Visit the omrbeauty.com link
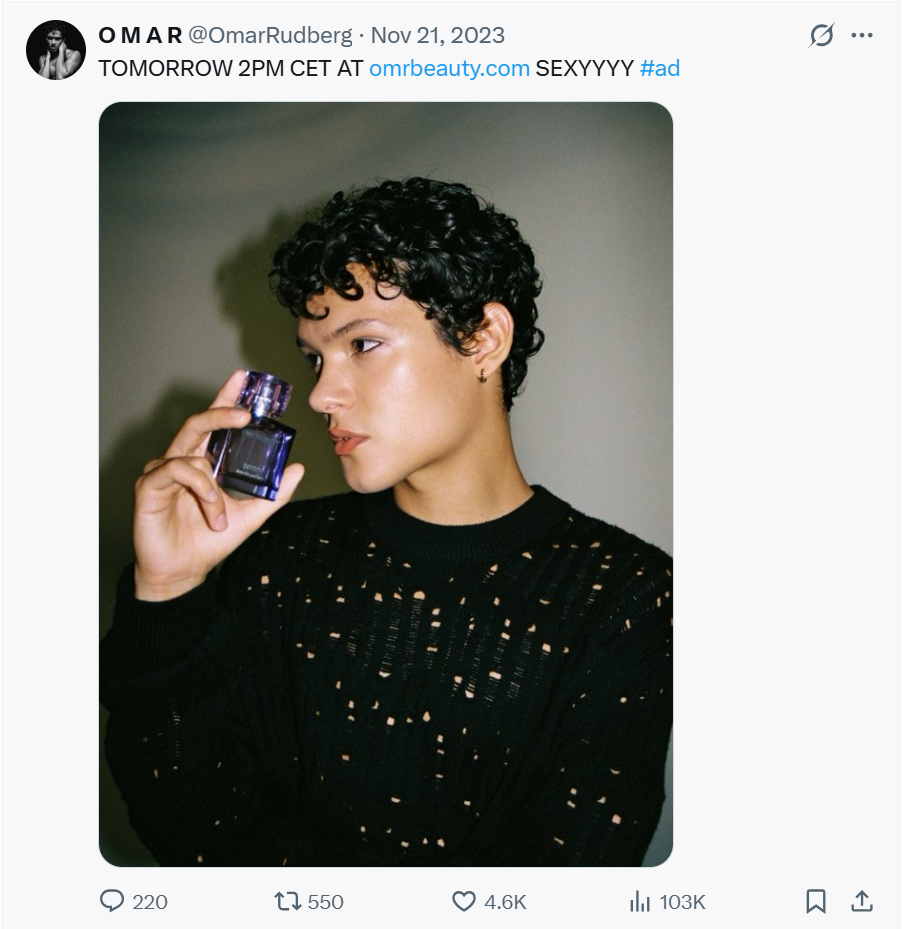The height and width of the screenshot is (929, 902). click(x=449, y=69)
